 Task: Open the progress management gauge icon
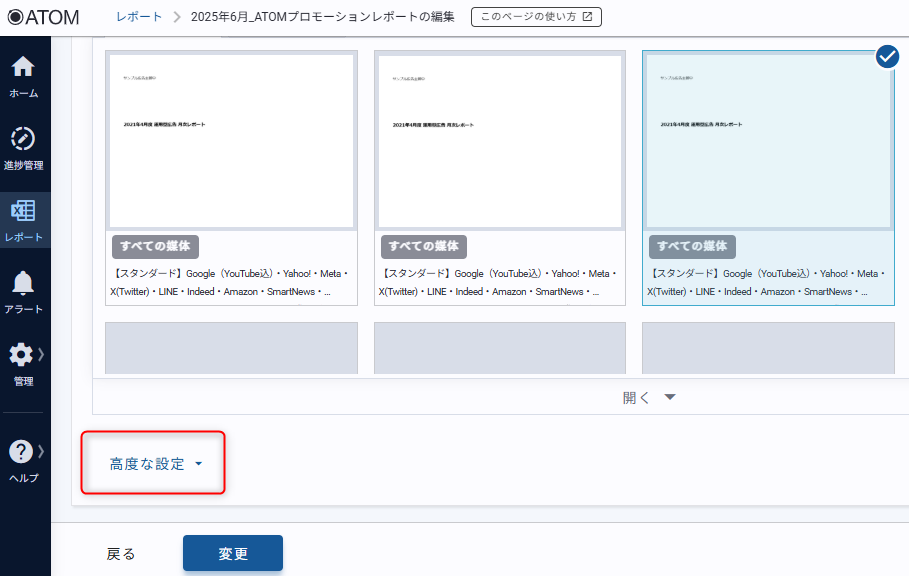click(x=23, y=139)
